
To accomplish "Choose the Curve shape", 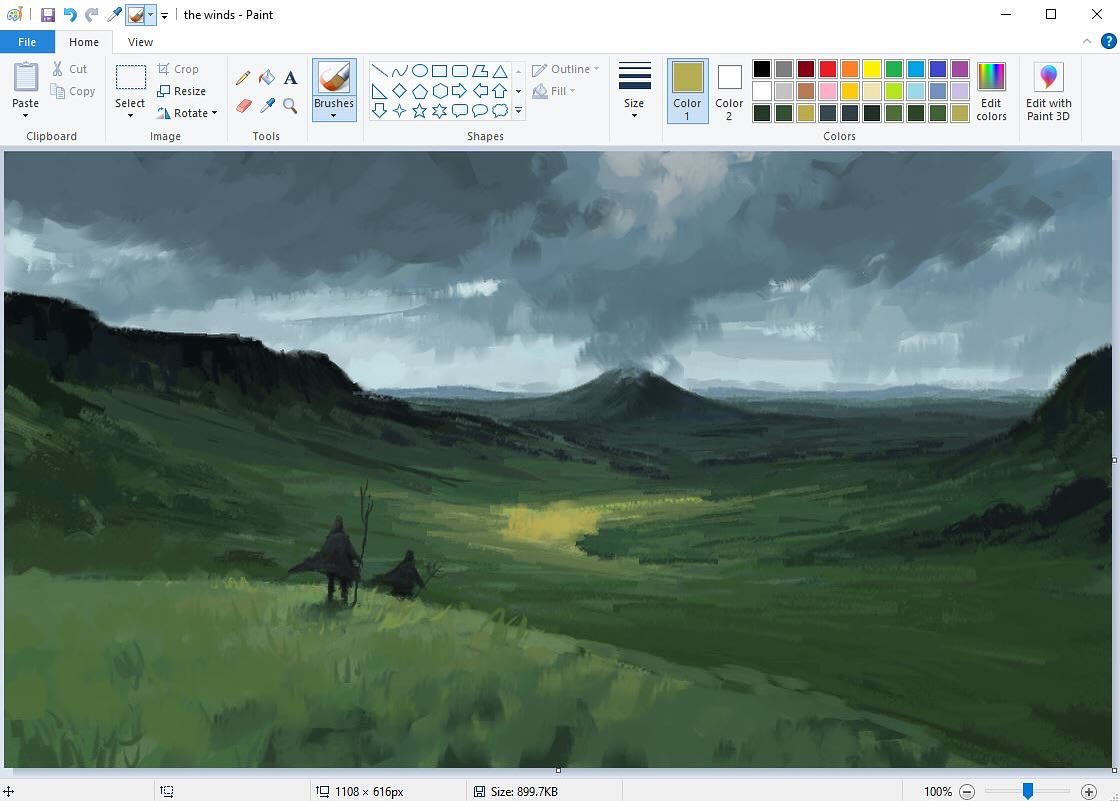I will [x=400, y=71].
